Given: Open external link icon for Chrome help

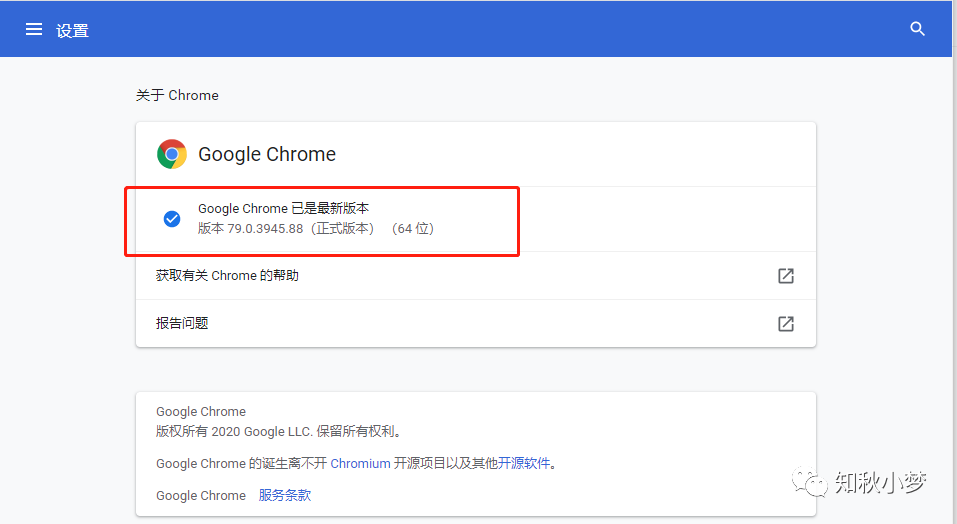Looking at the screenshot, I should tap(786, 276).
